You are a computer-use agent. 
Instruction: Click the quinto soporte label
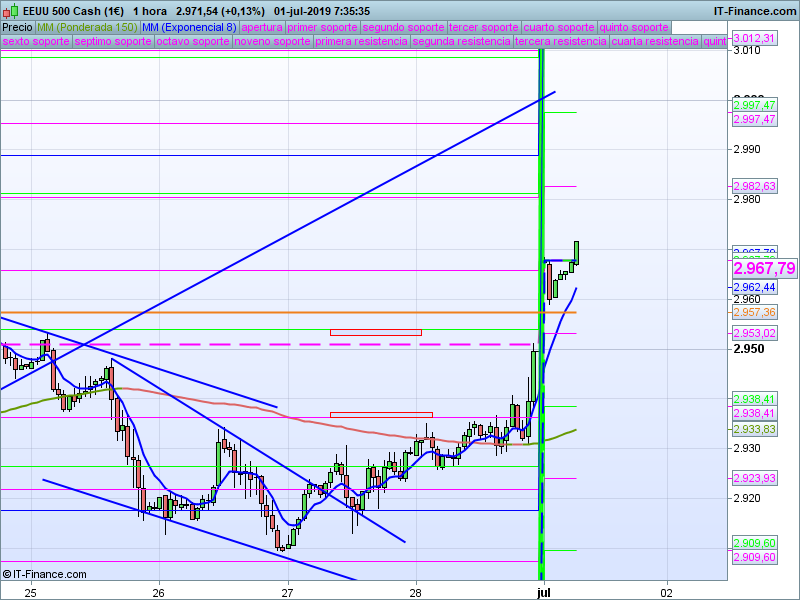(633, 27)
